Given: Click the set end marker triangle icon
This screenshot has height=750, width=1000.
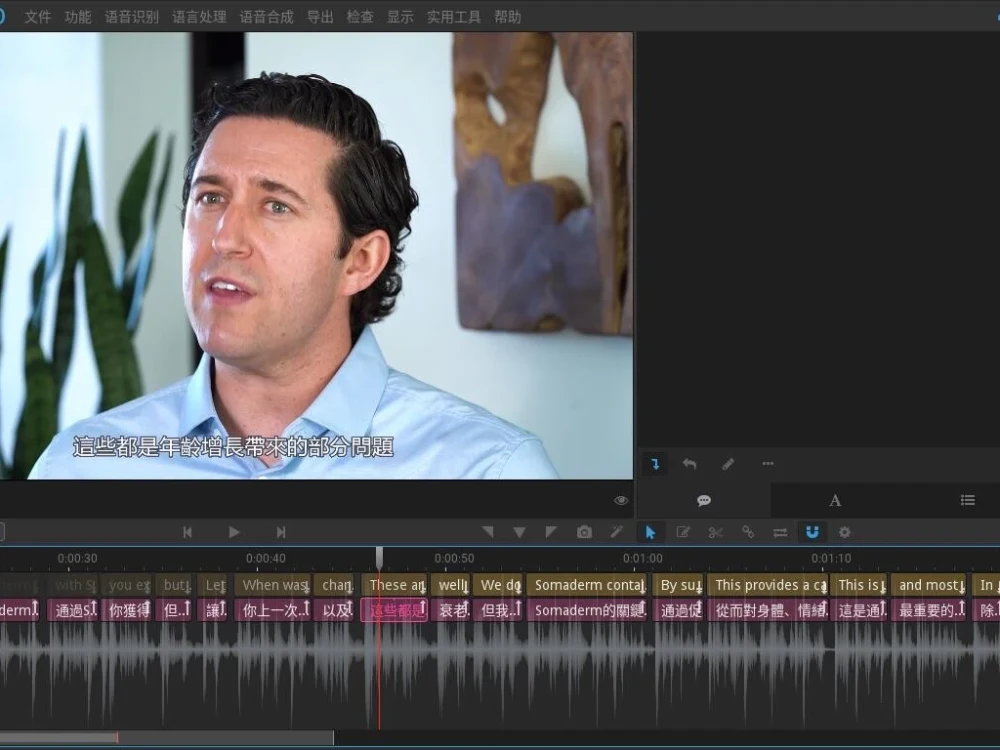Looking at the screenshot, I should point(551,532).
